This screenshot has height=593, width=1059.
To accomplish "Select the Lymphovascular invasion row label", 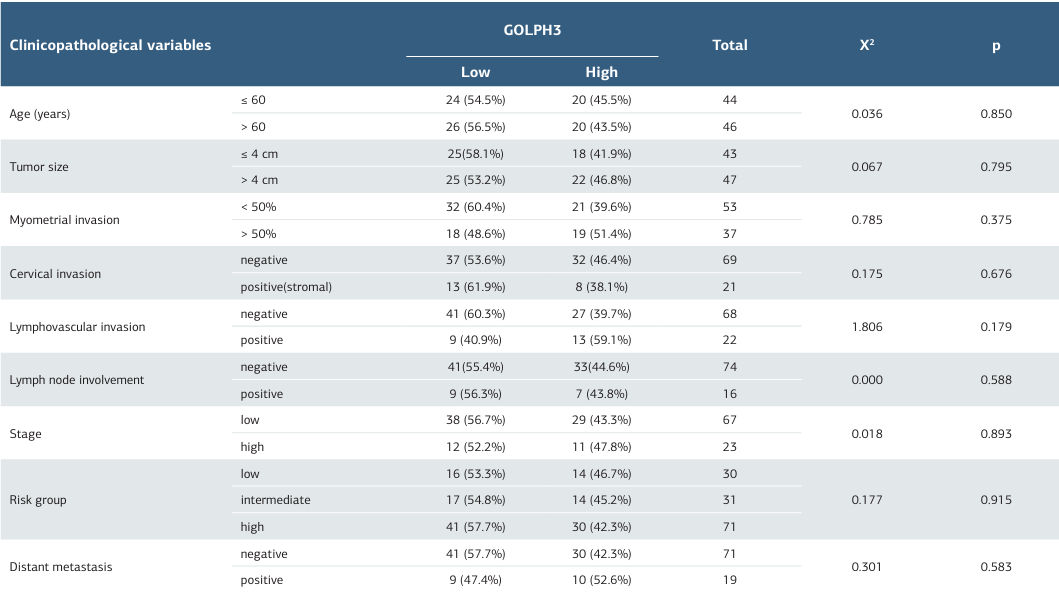I will pyautogui.click(x=77, y=327).
